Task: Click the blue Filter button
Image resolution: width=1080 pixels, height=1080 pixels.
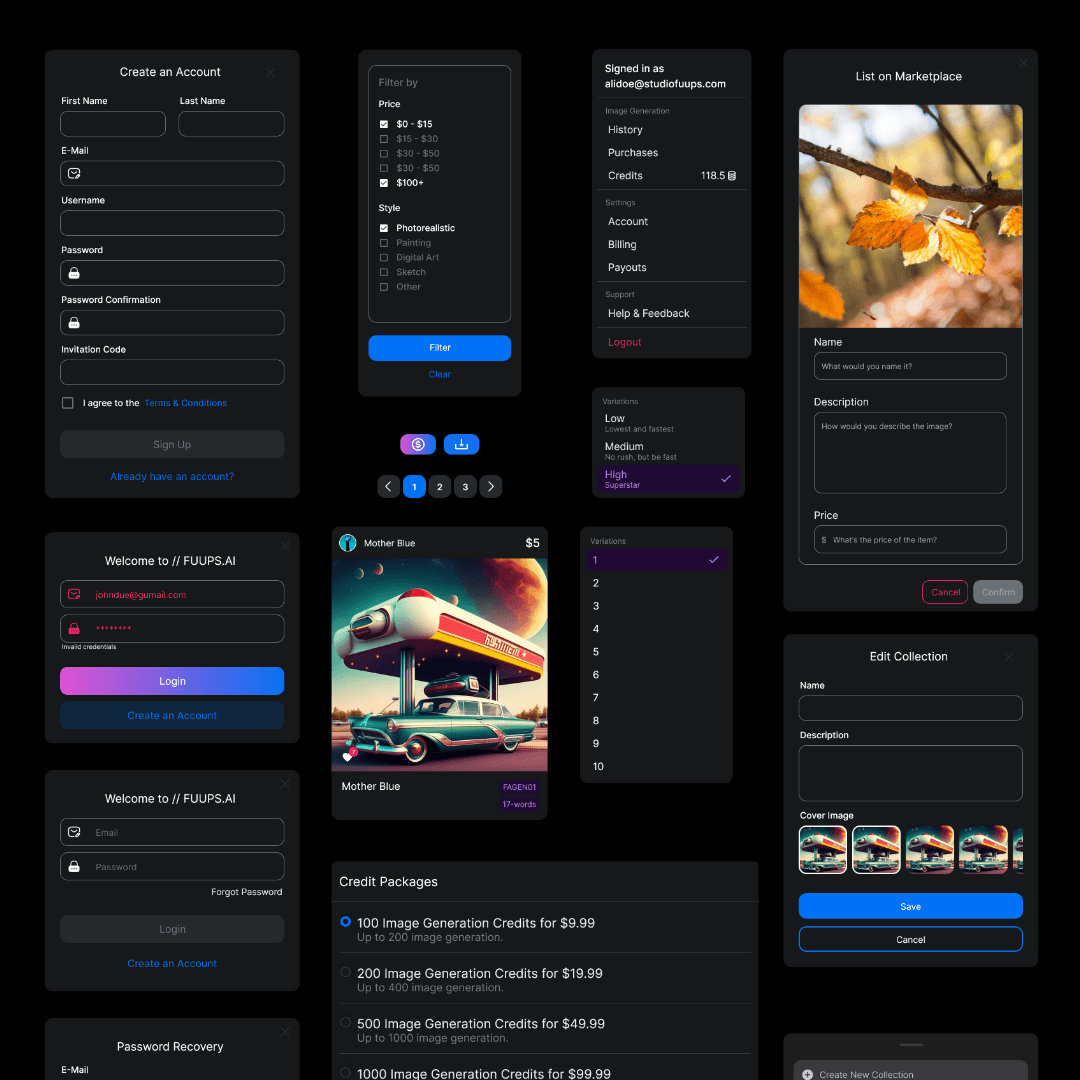Action: click(x=440, y=348)
